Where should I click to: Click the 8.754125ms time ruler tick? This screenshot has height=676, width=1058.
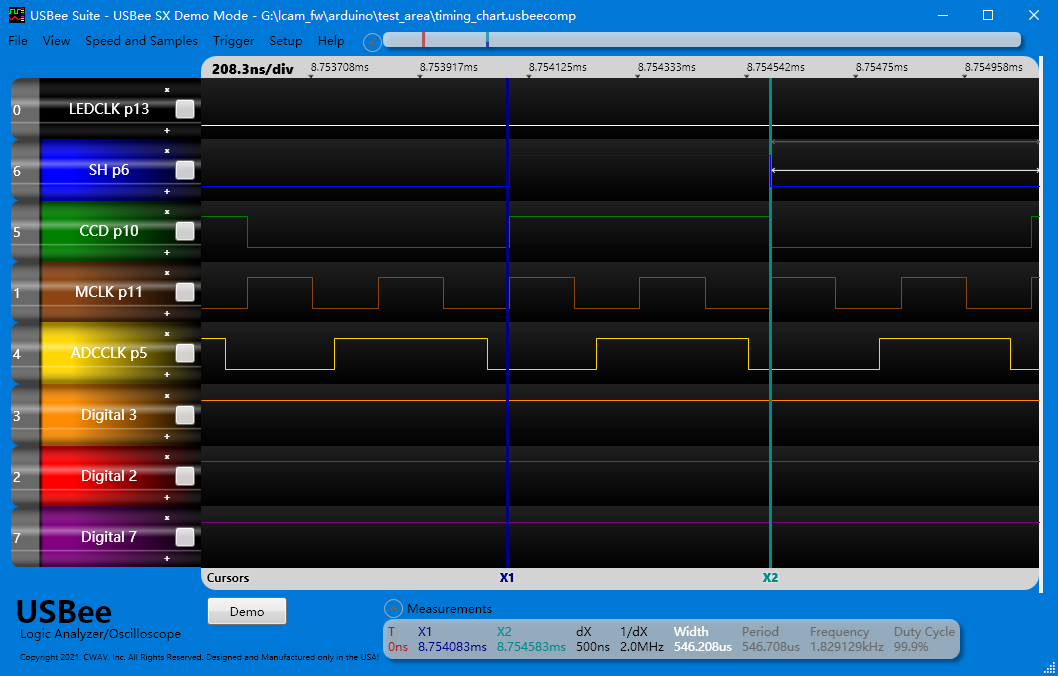[557, 67]
